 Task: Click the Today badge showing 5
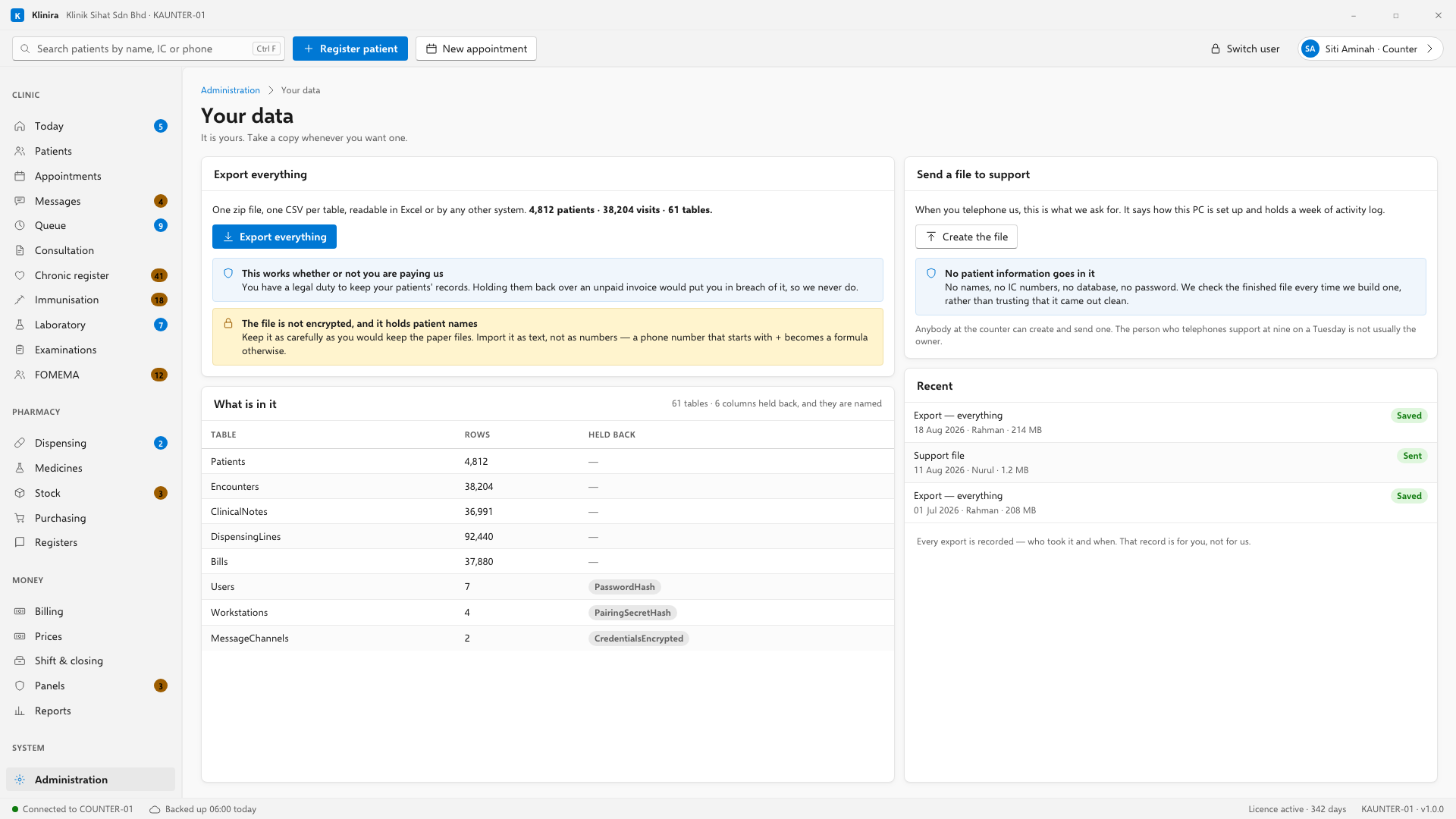(161, 126)
